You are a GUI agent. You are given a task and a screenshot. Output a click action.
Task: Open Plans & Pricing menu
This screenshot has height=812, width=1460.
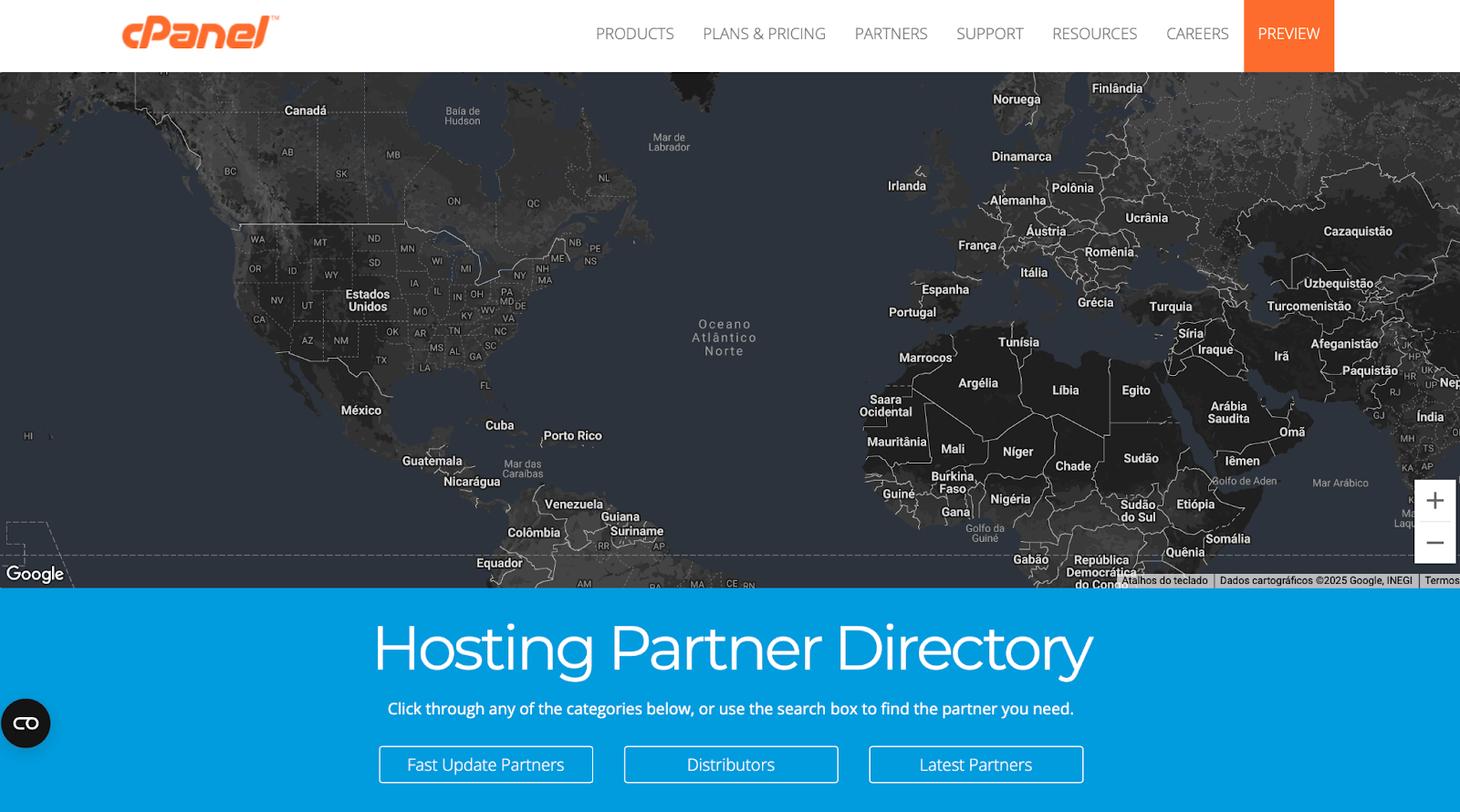click(764, 34)
